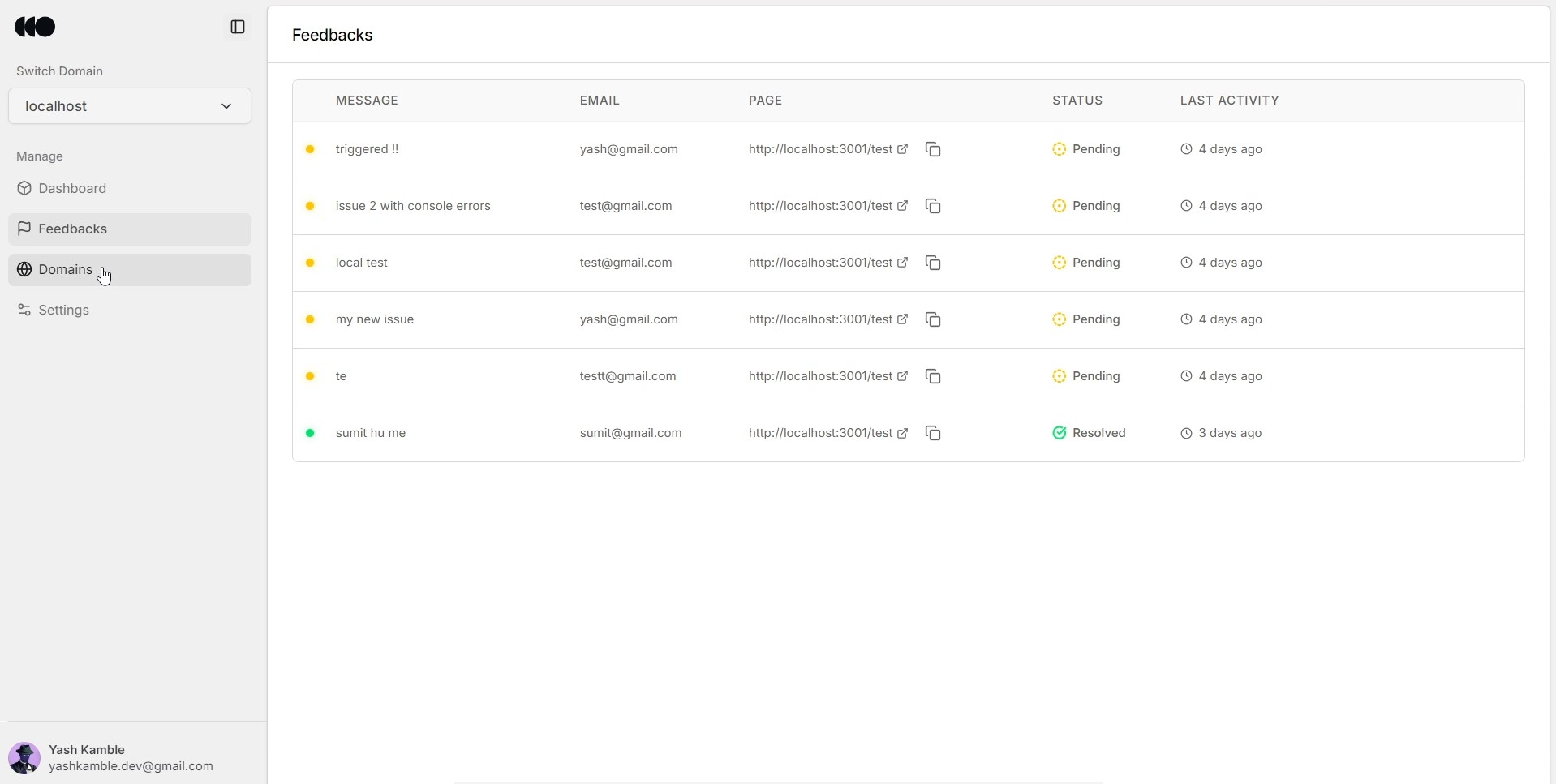Viewport: 1556px width, 784px height.
Task: Open the Domains page
Action: point(130,270)
